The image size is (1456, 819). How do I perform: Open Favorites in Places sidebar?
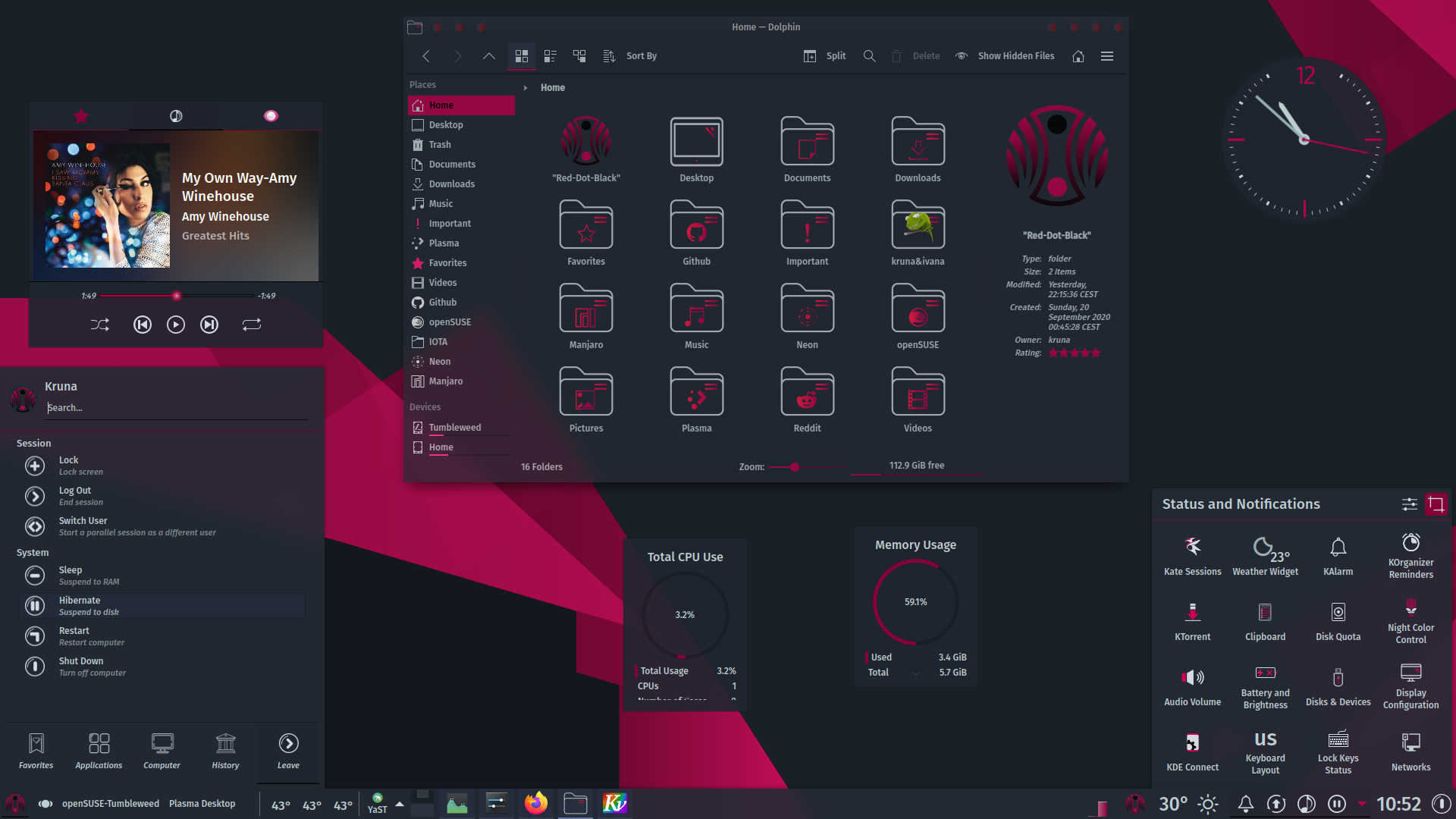pyautogui.click(x=461, y=263)
